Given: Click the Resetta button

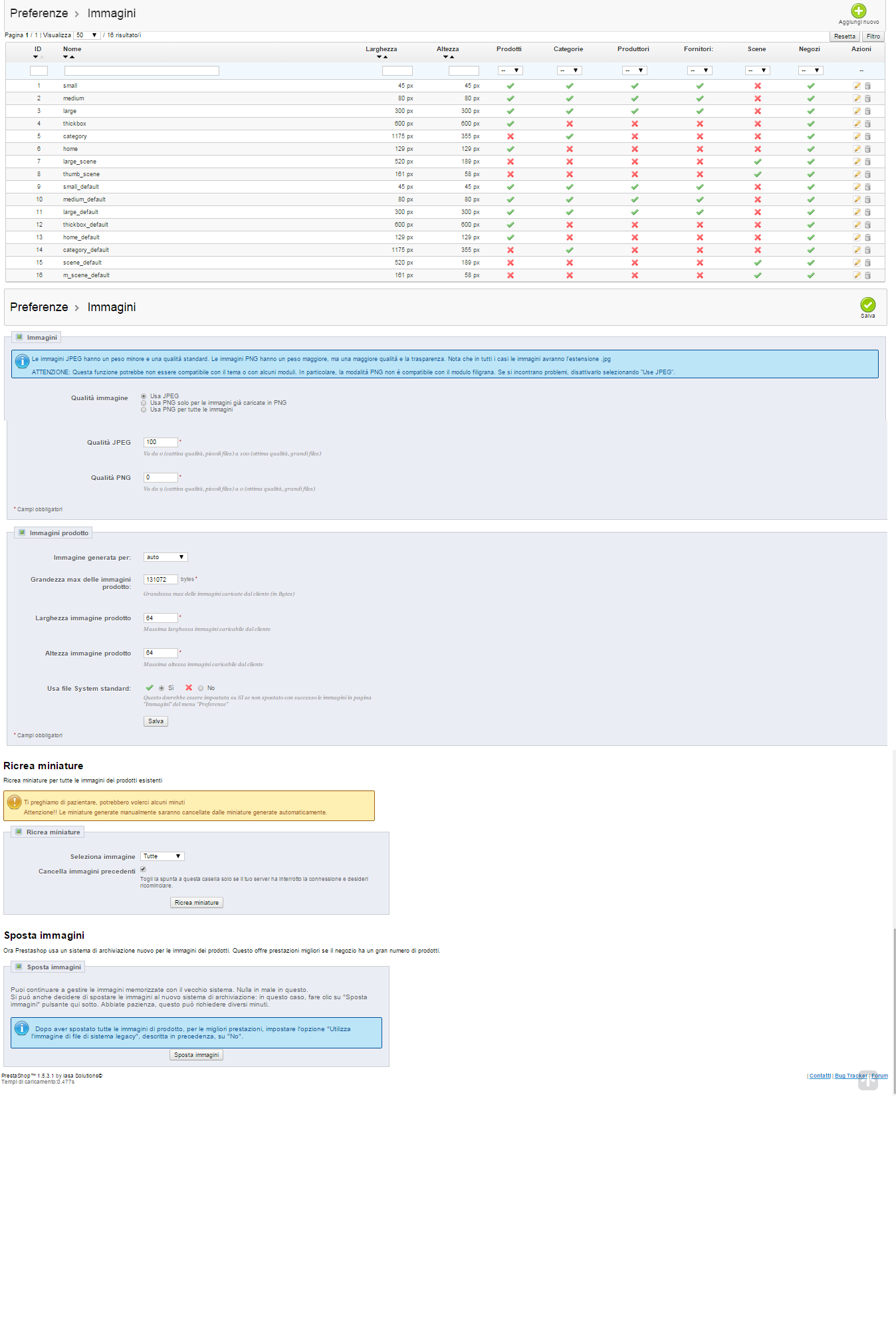Looking at the screenshot, I should click(x=845, y=37).
